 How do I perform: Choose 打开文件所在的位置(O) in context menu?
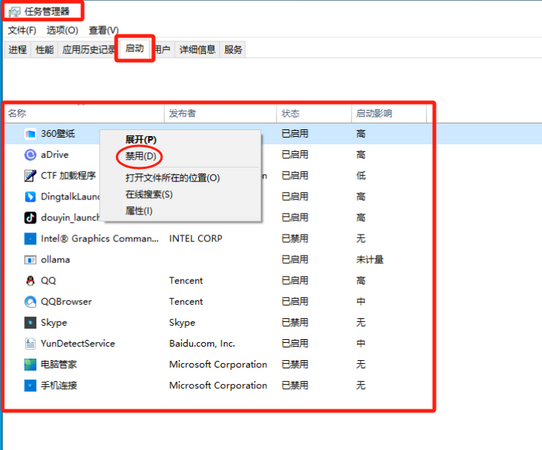click(x=172, y=178)
